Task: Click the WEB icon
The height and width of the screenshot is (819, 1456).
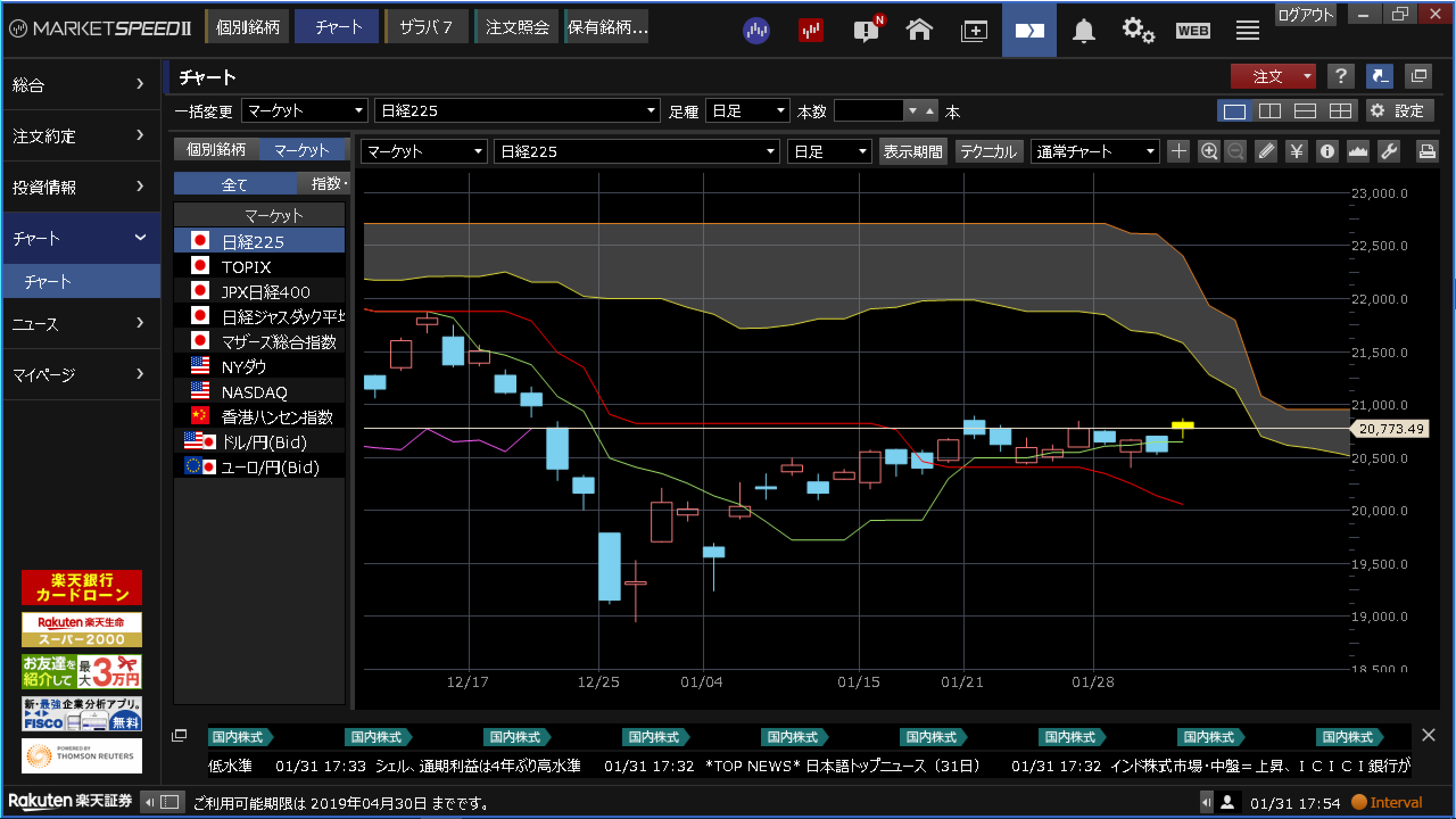Action: pyautogui.click(x=1193, y=31)
